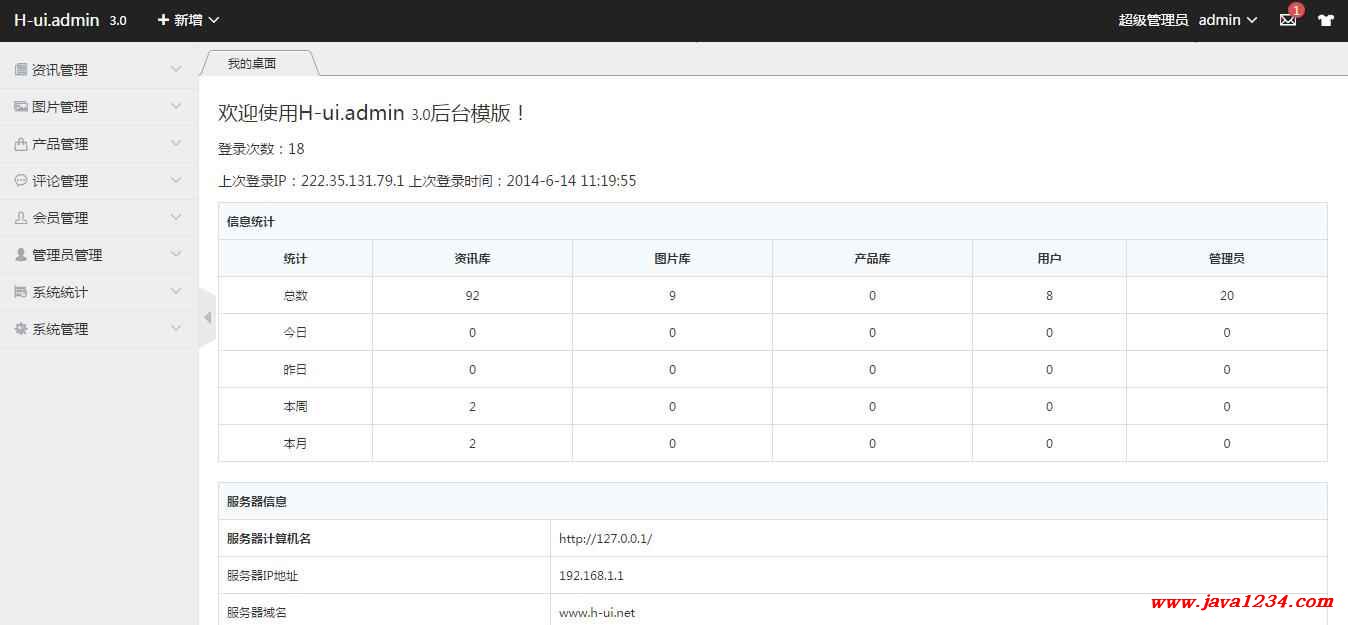Click the 超级管理员 role label
The image size is (1348, 625).
click(x=1153, y=20)
